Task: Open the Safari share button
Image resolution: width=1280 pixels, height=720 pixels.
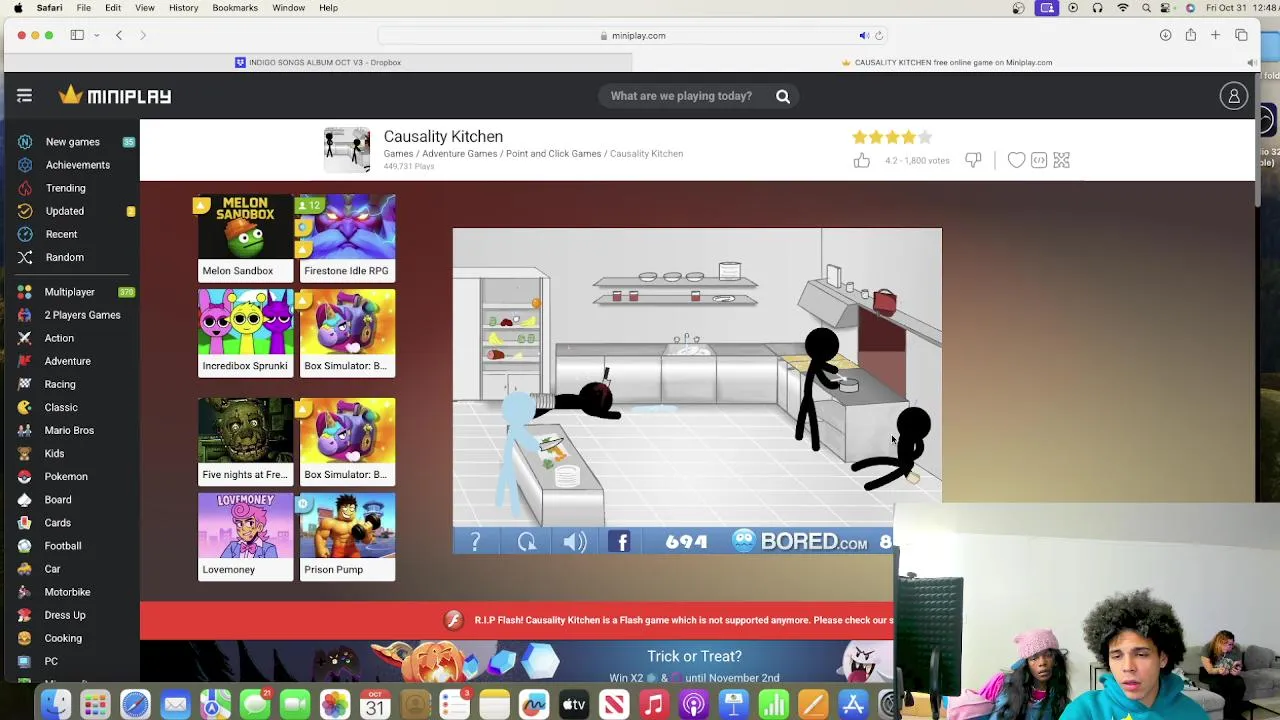Action: pos(1190,35)
